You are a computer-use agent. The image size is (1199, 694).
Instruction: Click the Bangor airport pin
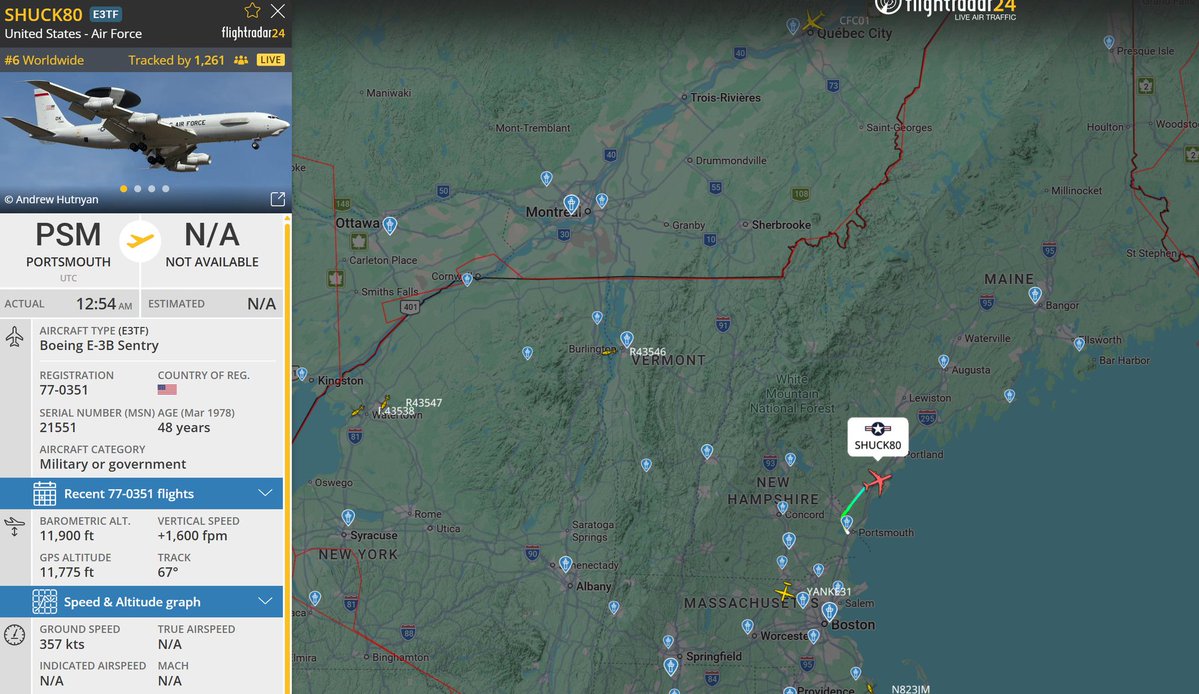click(x=1035, y=294)
